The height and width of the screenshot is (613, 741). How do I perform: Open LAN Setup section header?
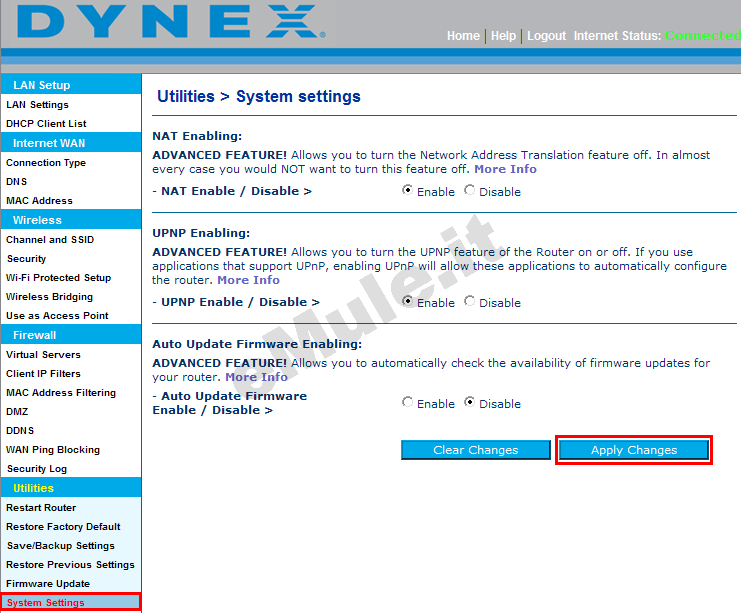click(x=71, y=85)
